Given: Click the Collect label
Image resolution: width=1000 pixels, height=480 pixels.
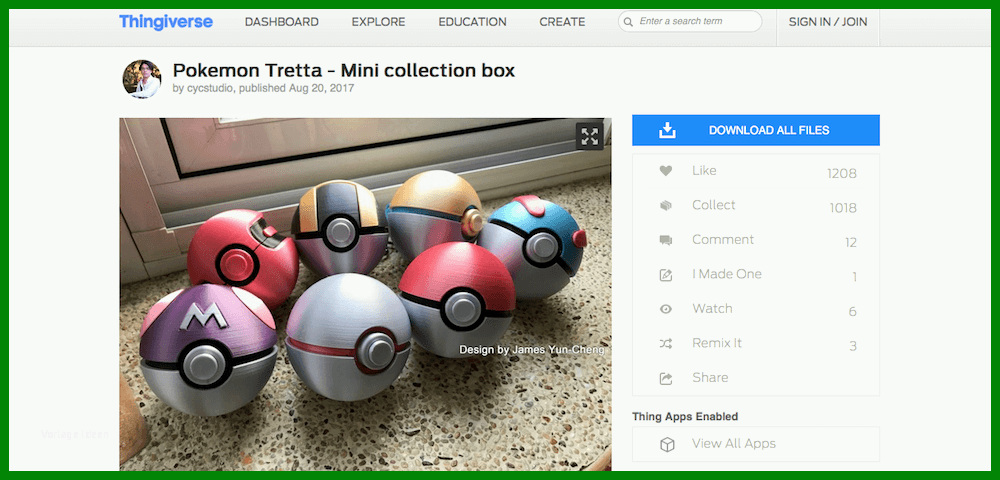Looking at the screenshot, I should 714,205.
